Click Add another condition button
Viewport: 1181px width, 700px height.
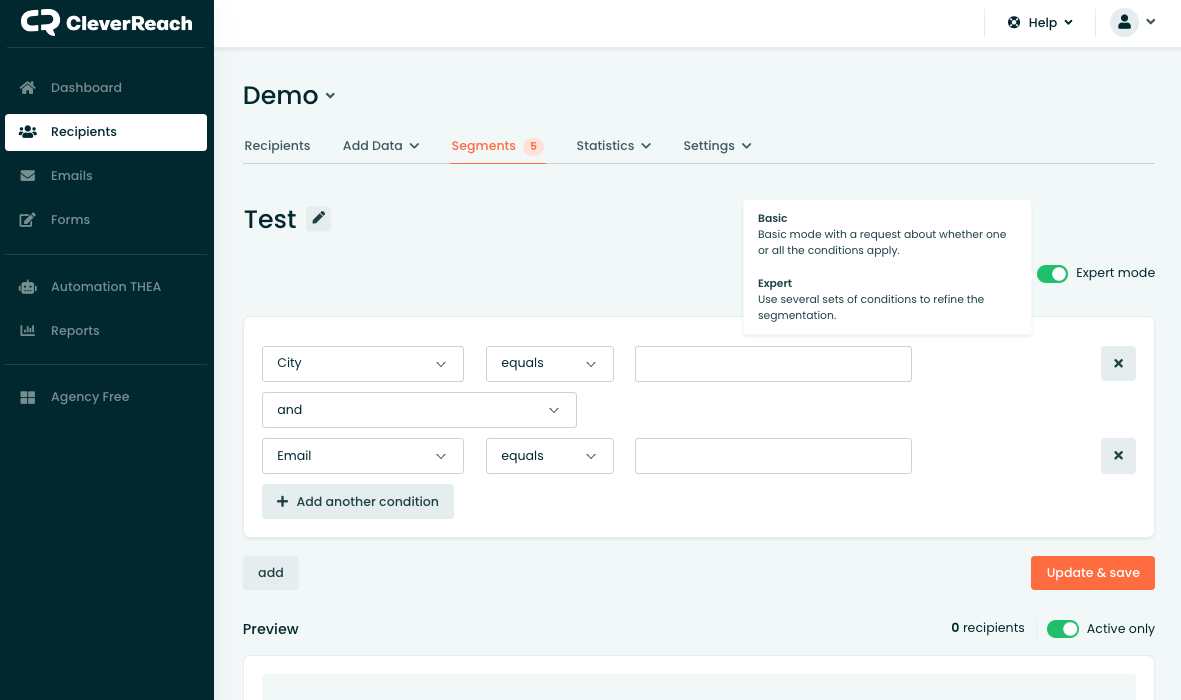[357, 502]
